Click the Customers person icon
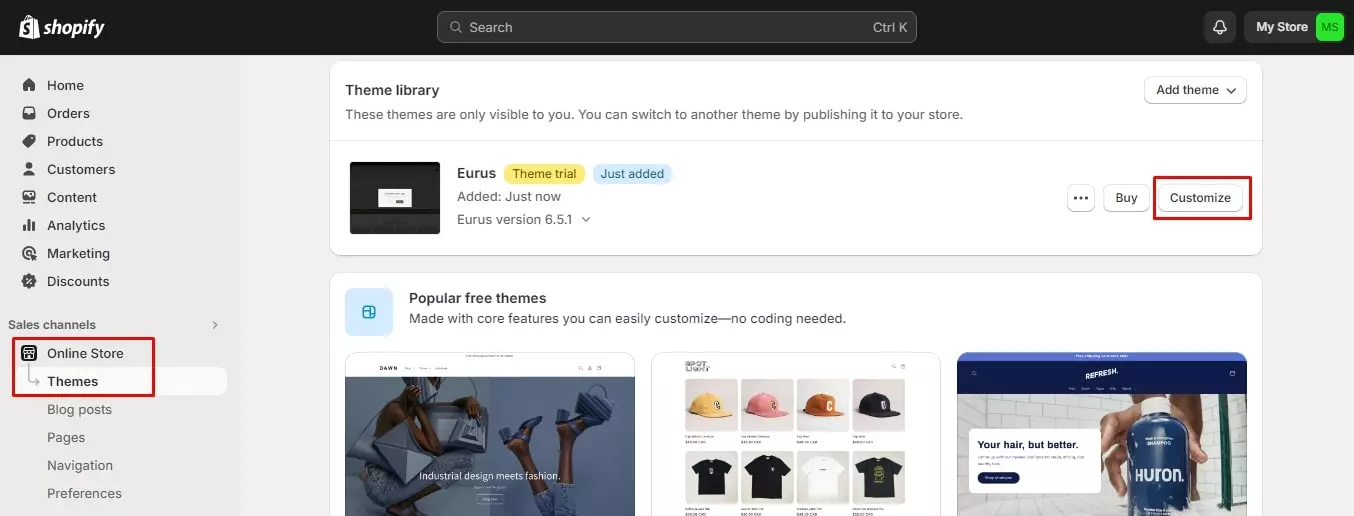Viewport: 1354px width, 516px height. coord(29,169)
